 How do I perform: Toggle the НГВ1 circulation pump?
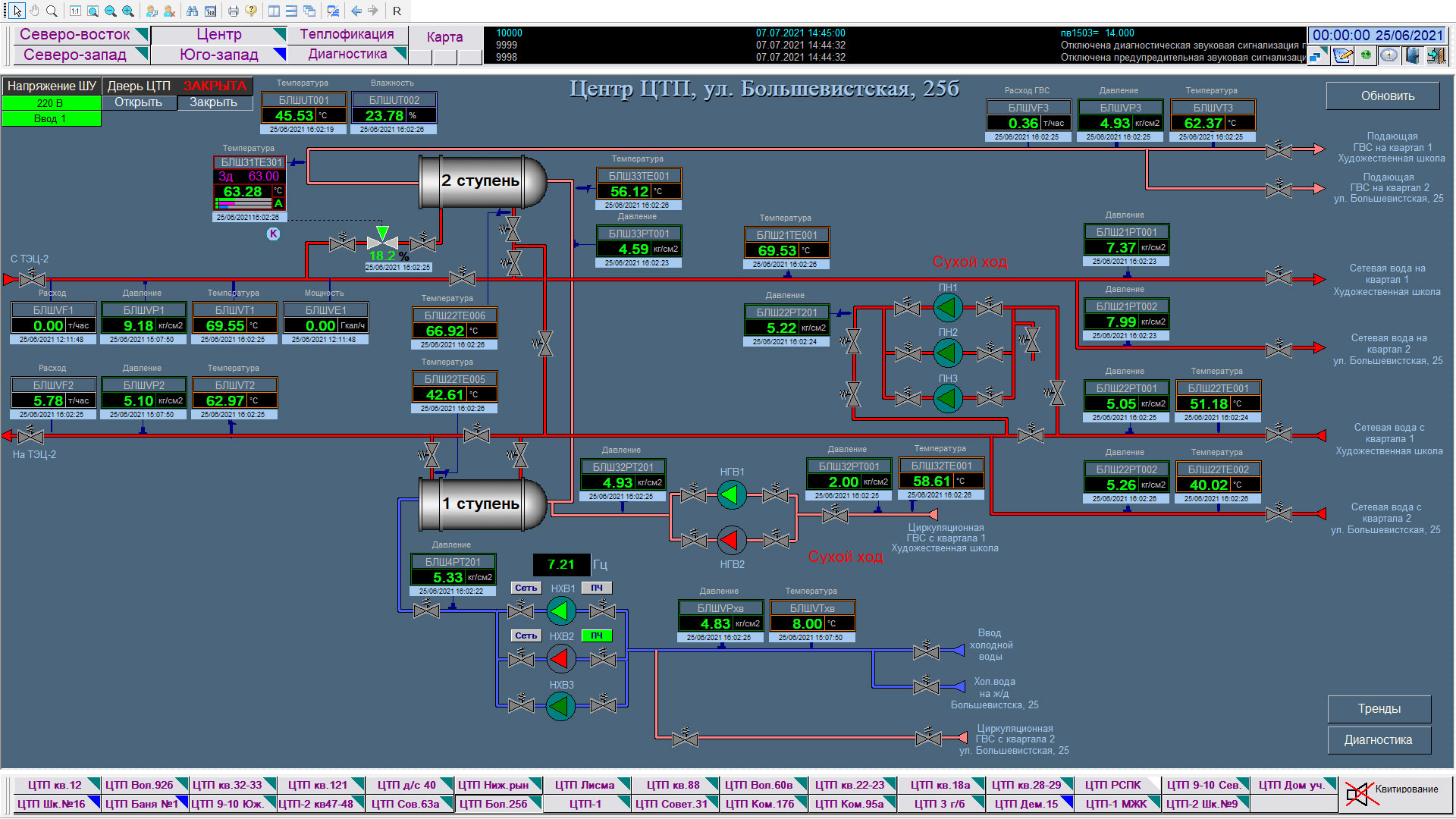click(731, 494)
